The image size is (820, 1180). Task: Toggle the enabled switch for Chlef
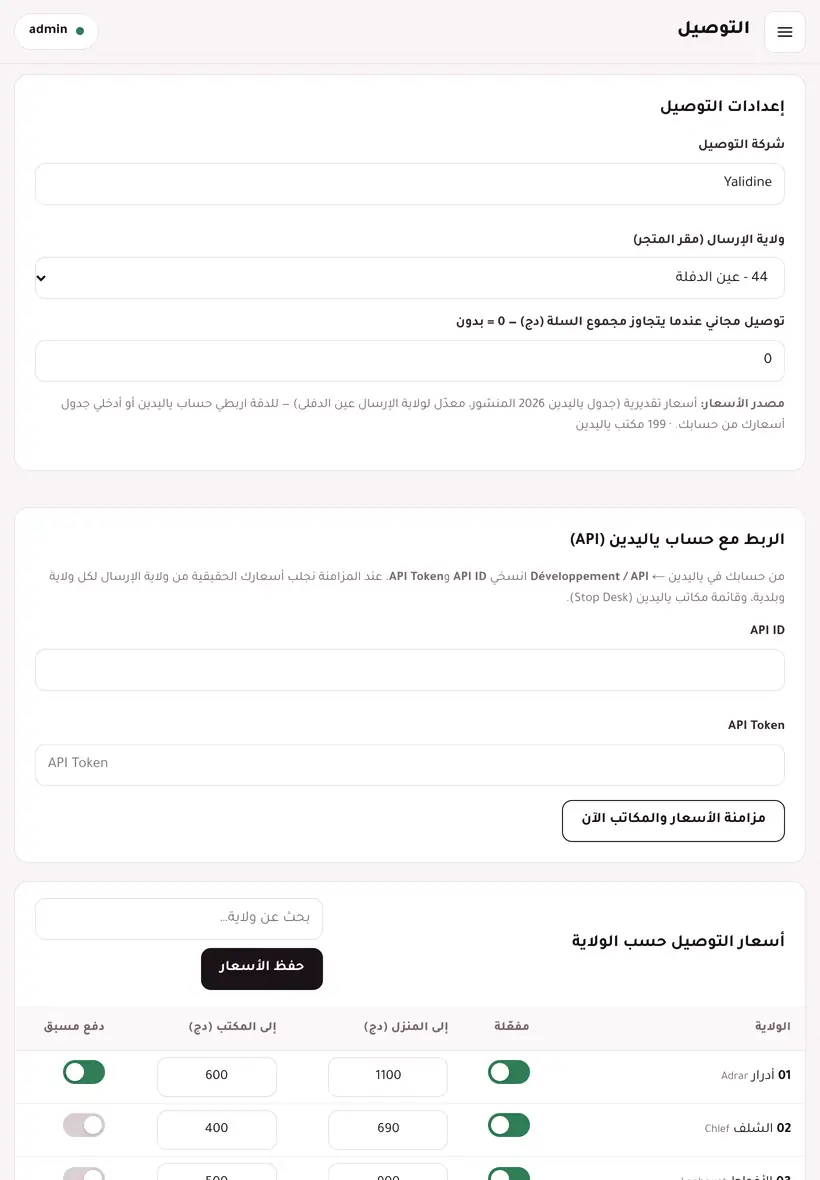click(x=509, y=1125)
